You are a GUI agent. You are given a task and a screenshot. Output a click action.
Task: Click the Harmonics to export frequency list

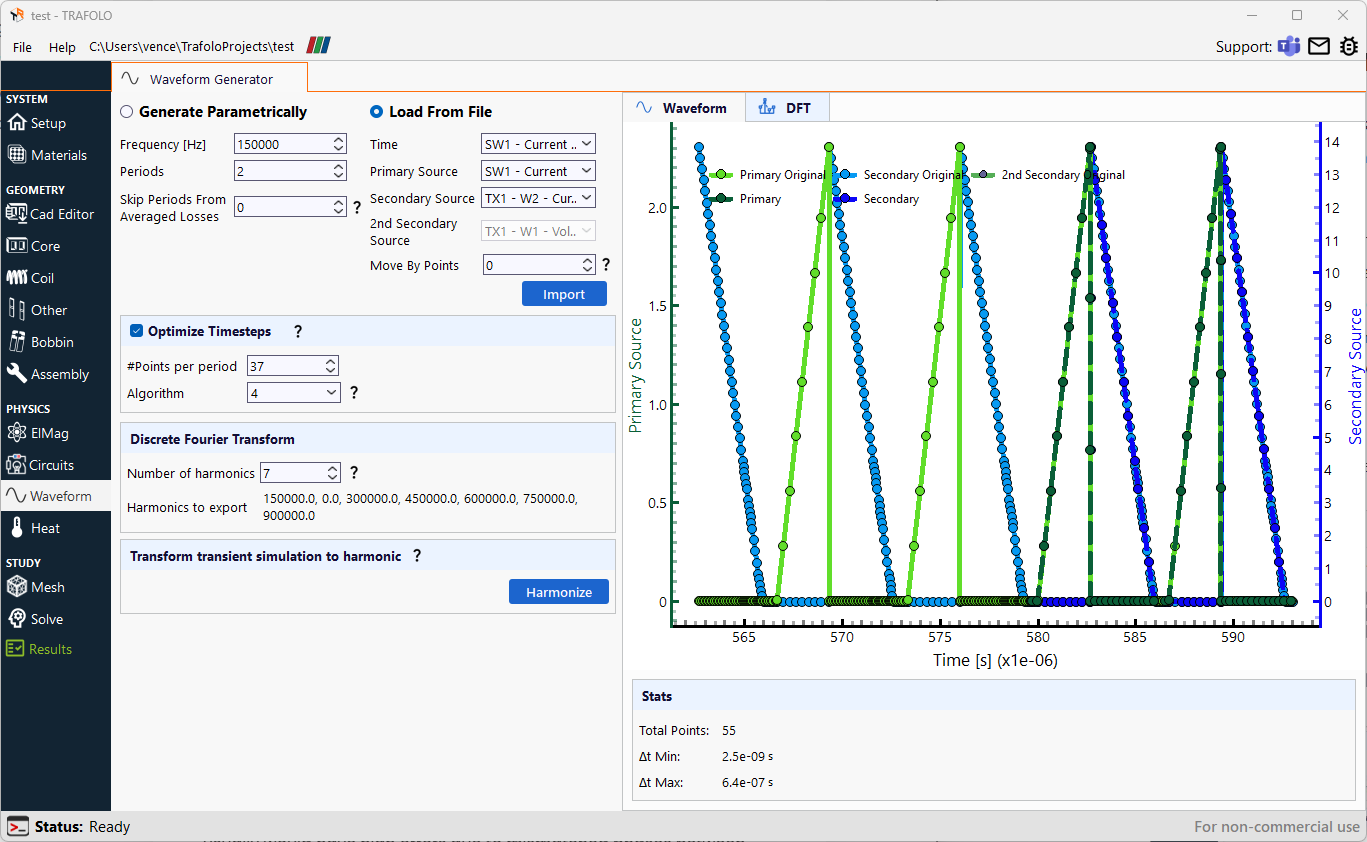421,507
